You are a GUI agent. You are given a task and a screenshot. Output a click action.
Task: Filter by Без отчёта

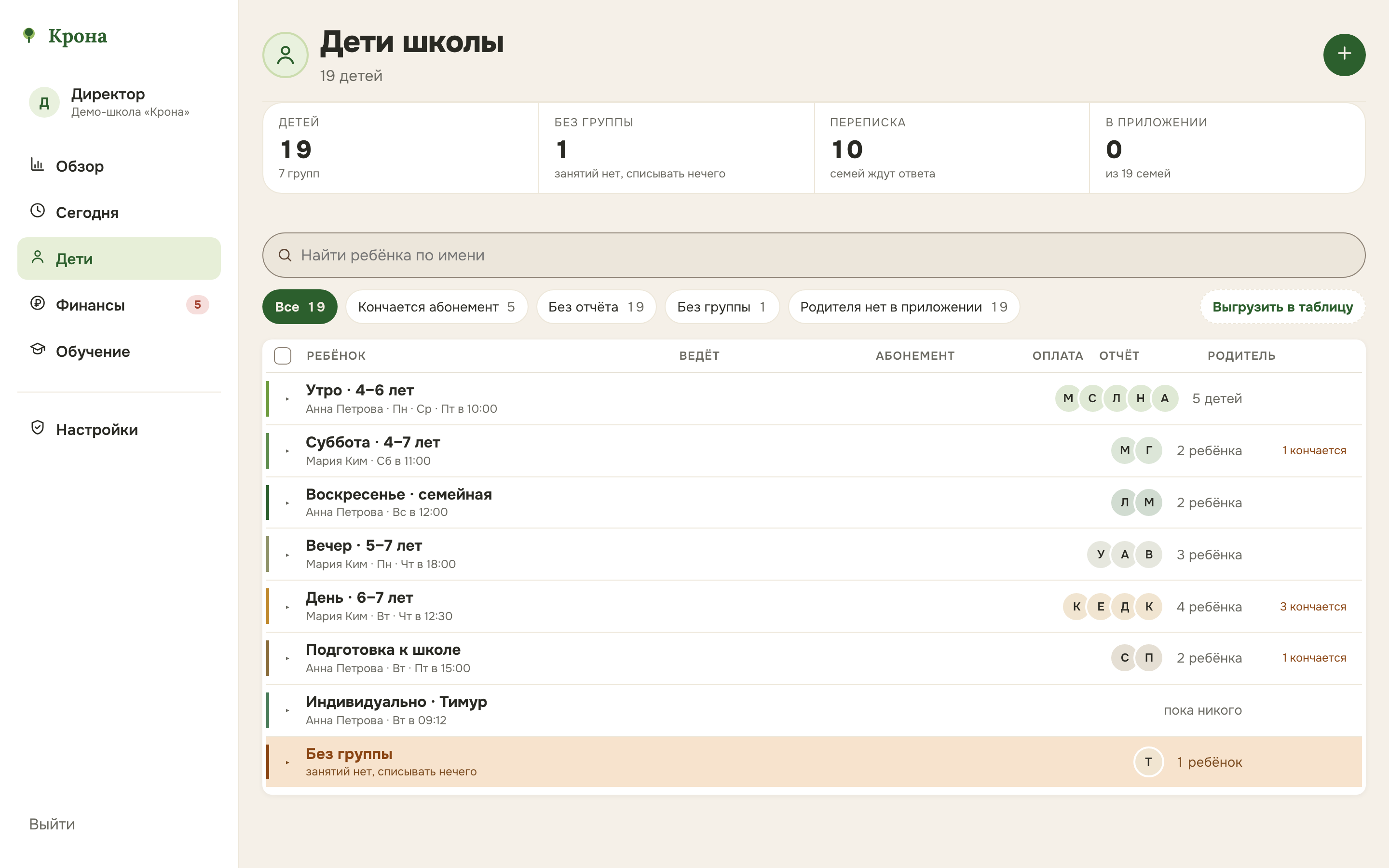[x=596, y=307]
